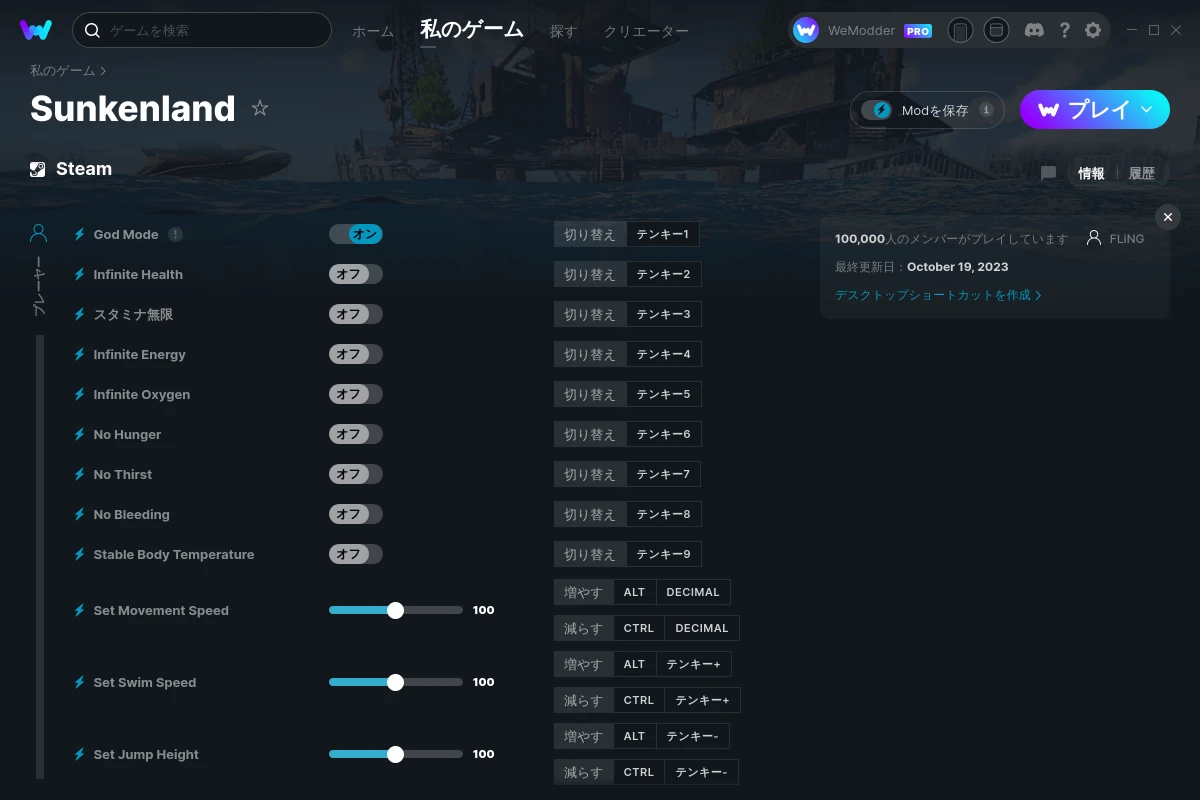The width and height of the screenshot is (1200, 800).
Task: Click 切り替え for スタミナ無限
Action: click(590, 314)
